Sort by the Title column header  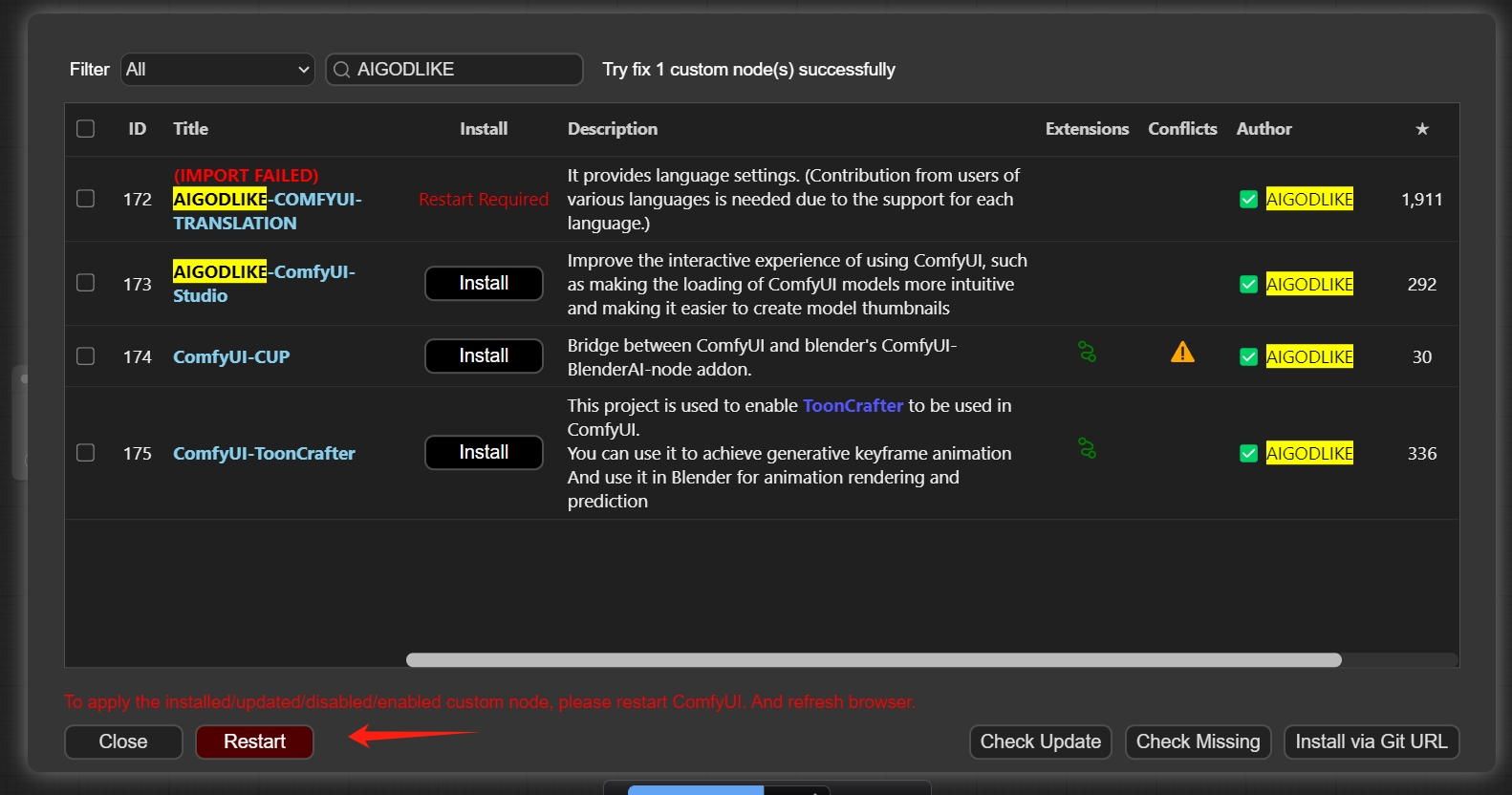pos(190,129)
